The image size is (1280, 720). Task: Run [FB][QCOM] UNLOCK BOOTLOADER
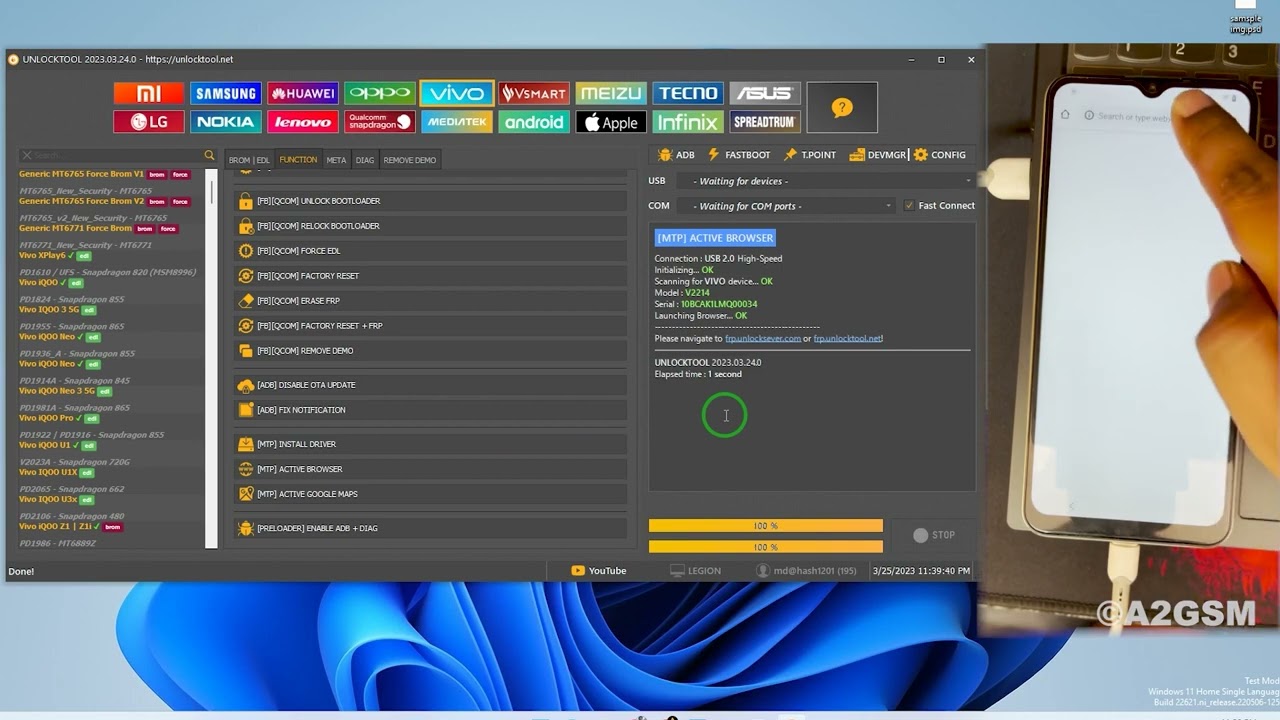[431, 201]
